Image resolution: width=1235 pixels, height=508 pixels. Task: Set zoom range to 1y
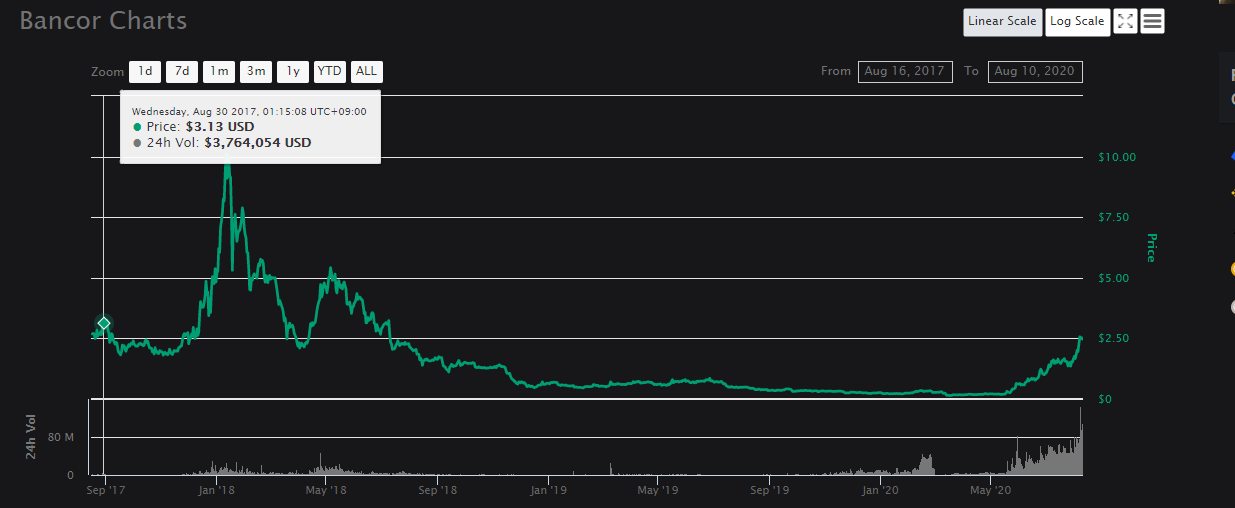[x=293, y=71]
